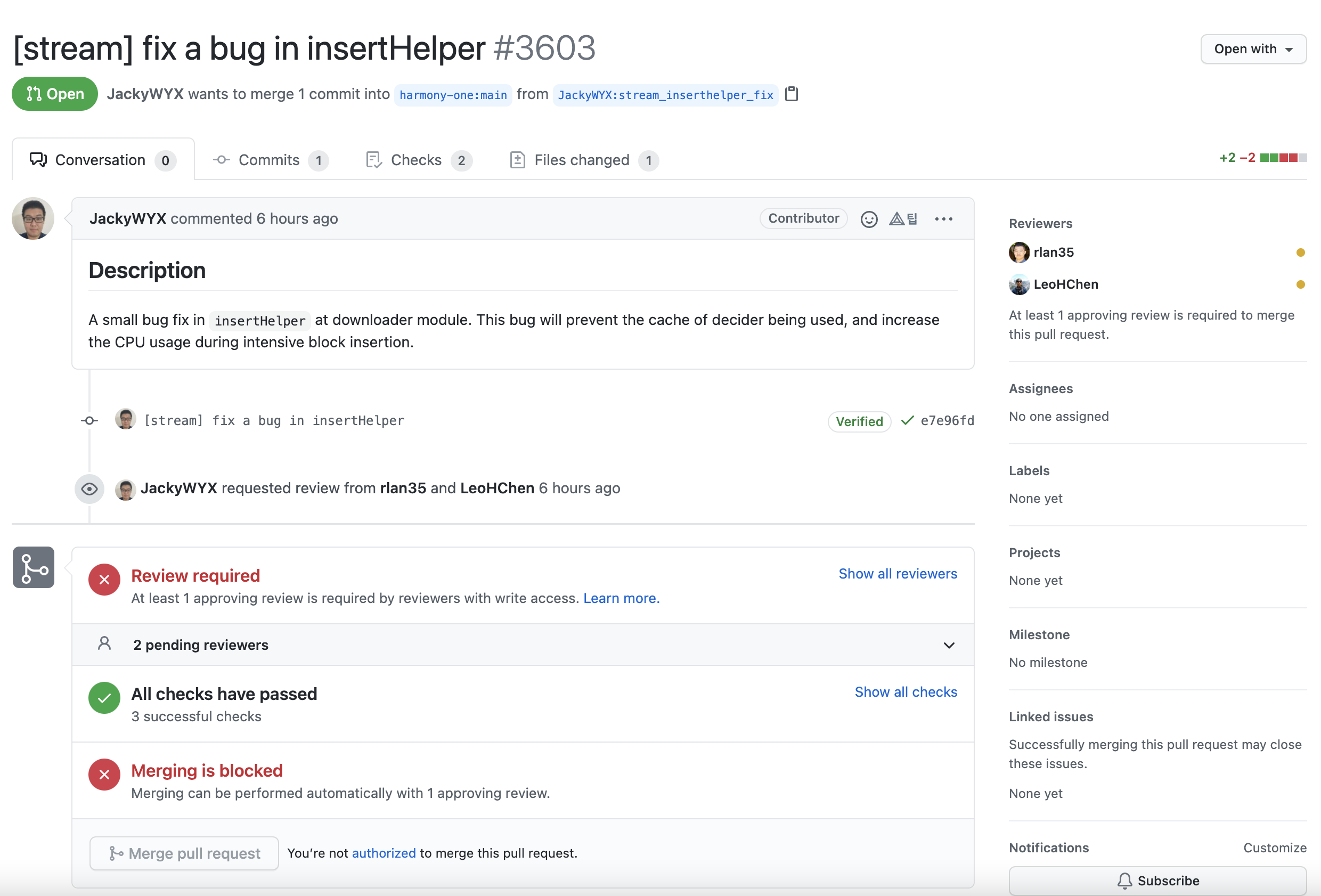Copy the branch name with clipboard icon
The height and width of the screenshot is (896, 1321).
coord(791,94)
